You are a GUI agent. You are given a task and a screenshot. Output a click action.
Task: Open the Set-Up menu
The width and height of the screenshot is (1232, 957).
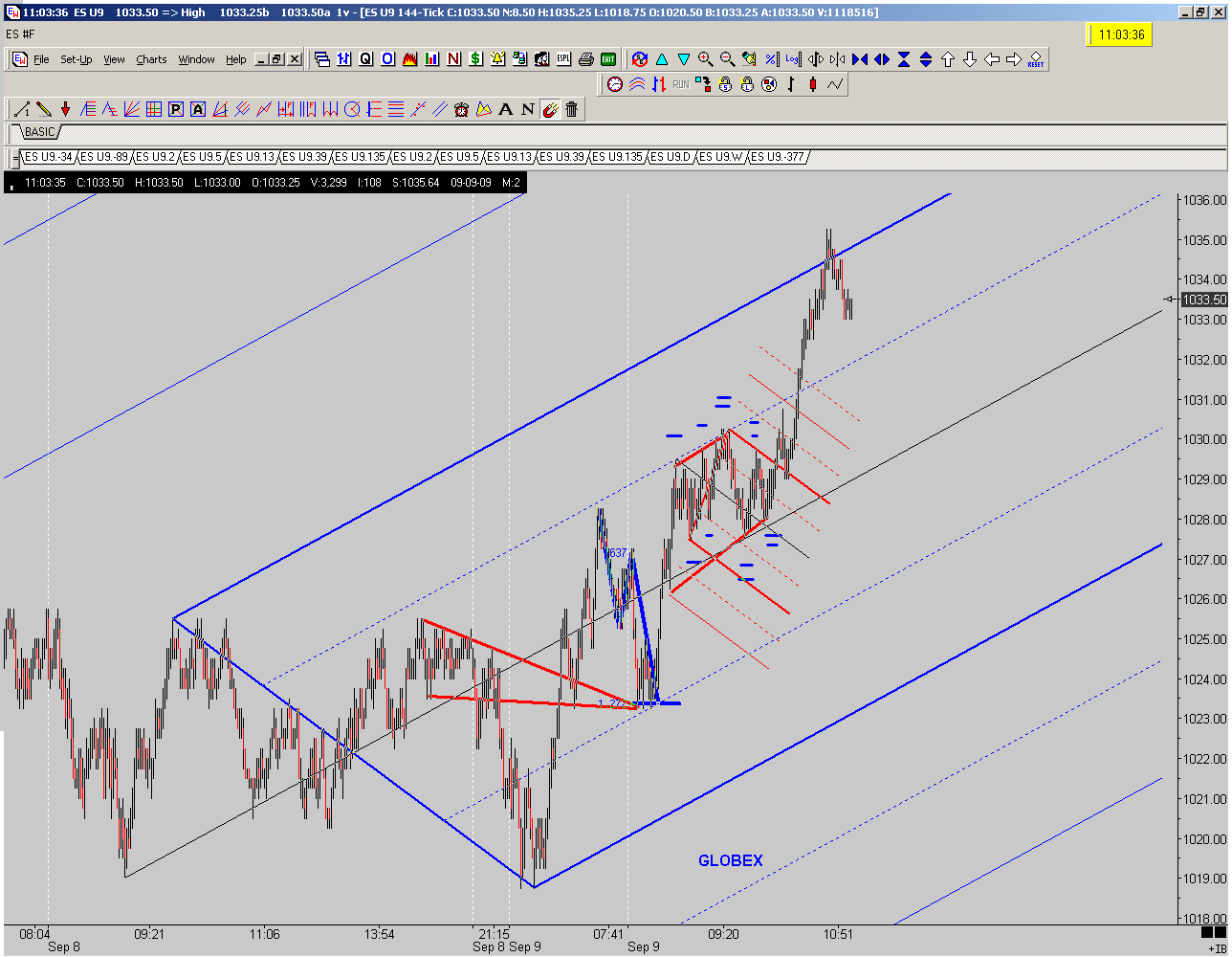(x=77, y=59)
